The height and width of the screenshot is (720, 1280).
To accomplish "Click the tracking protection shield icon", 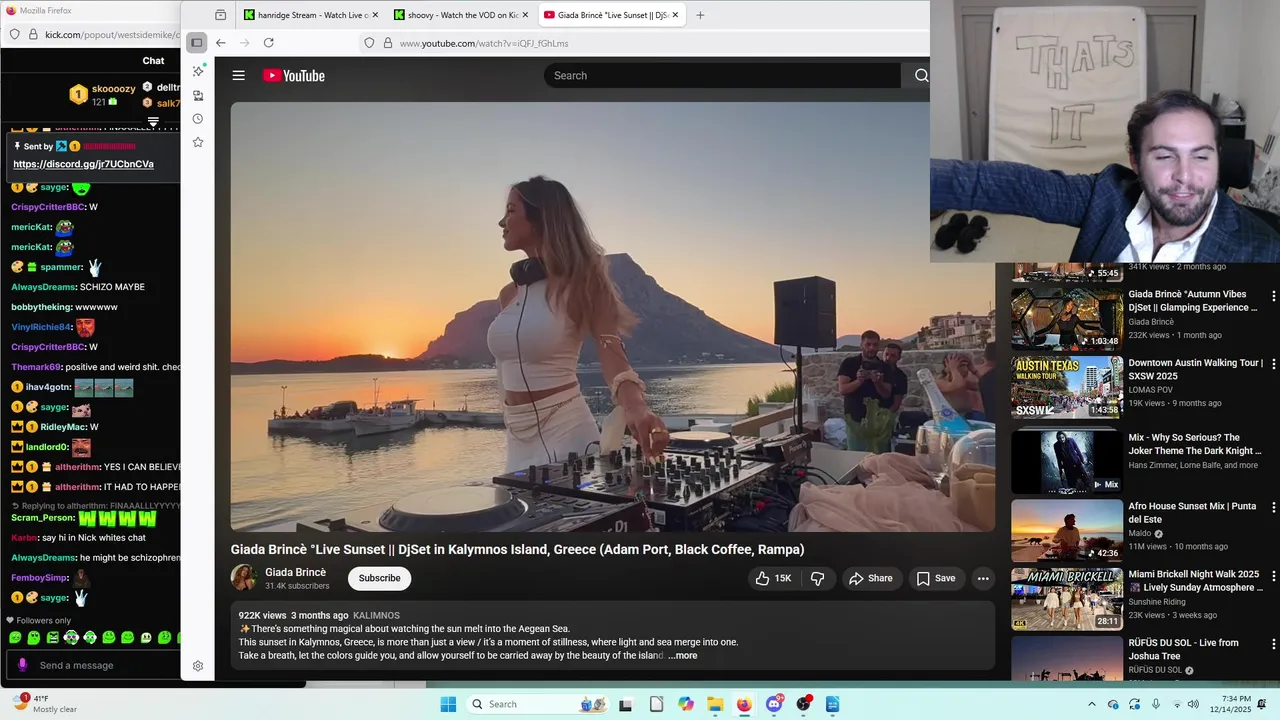I will (369, 43).
